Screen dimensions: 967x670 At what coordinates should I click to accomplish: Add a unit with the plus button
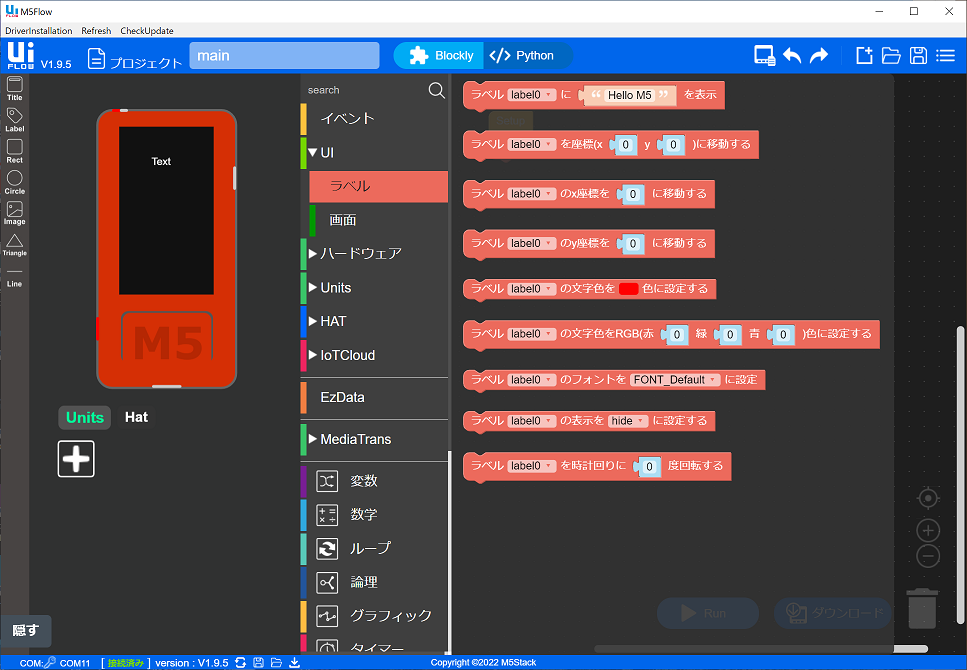pyautogui.click(x=76, y=459)
